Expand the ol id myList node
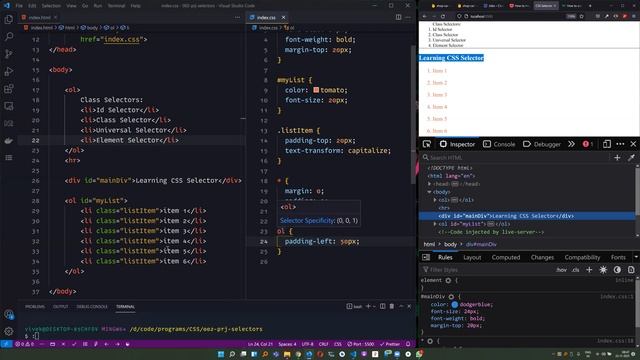Viewport: 640px width, 360px height. (435, 224)
